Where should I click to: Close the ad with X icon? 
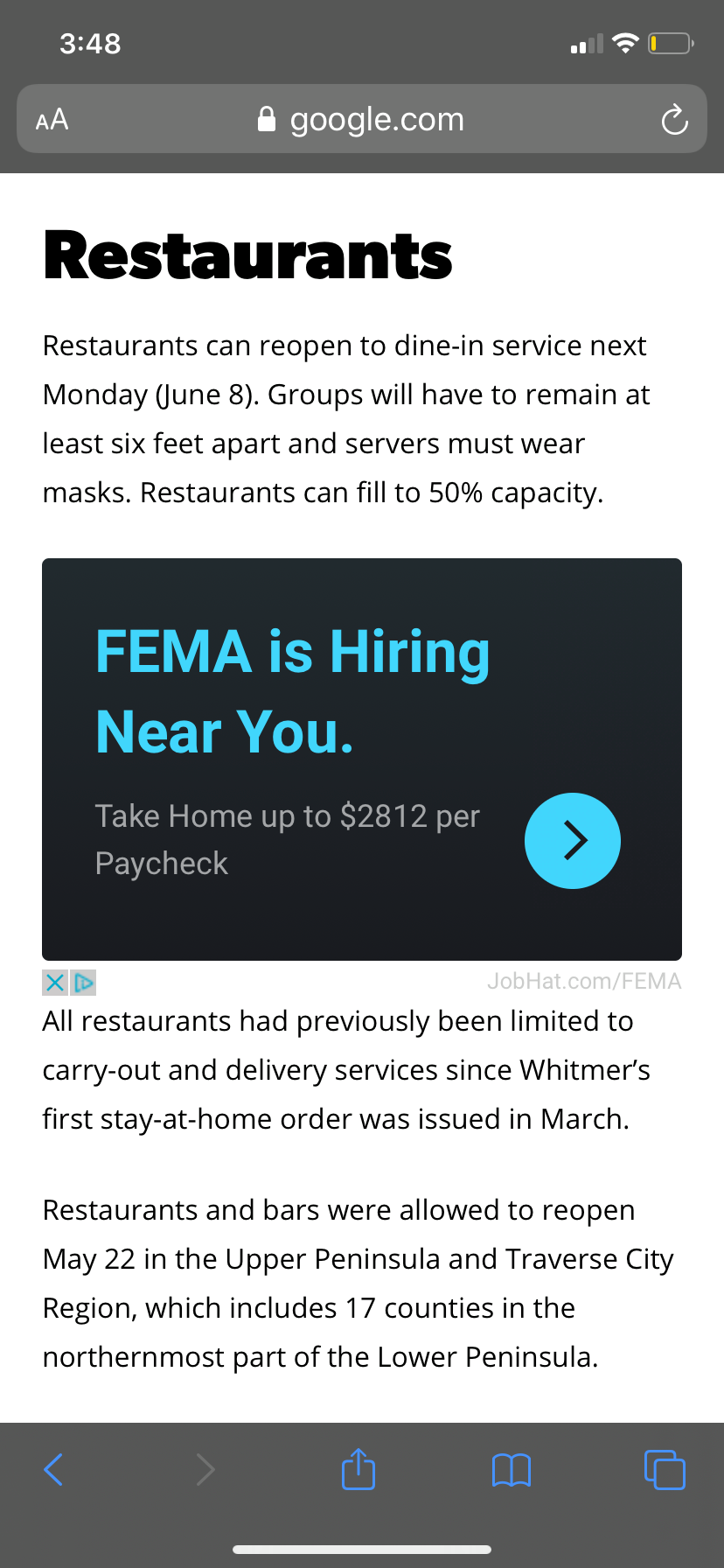click(x=55, y=983)
